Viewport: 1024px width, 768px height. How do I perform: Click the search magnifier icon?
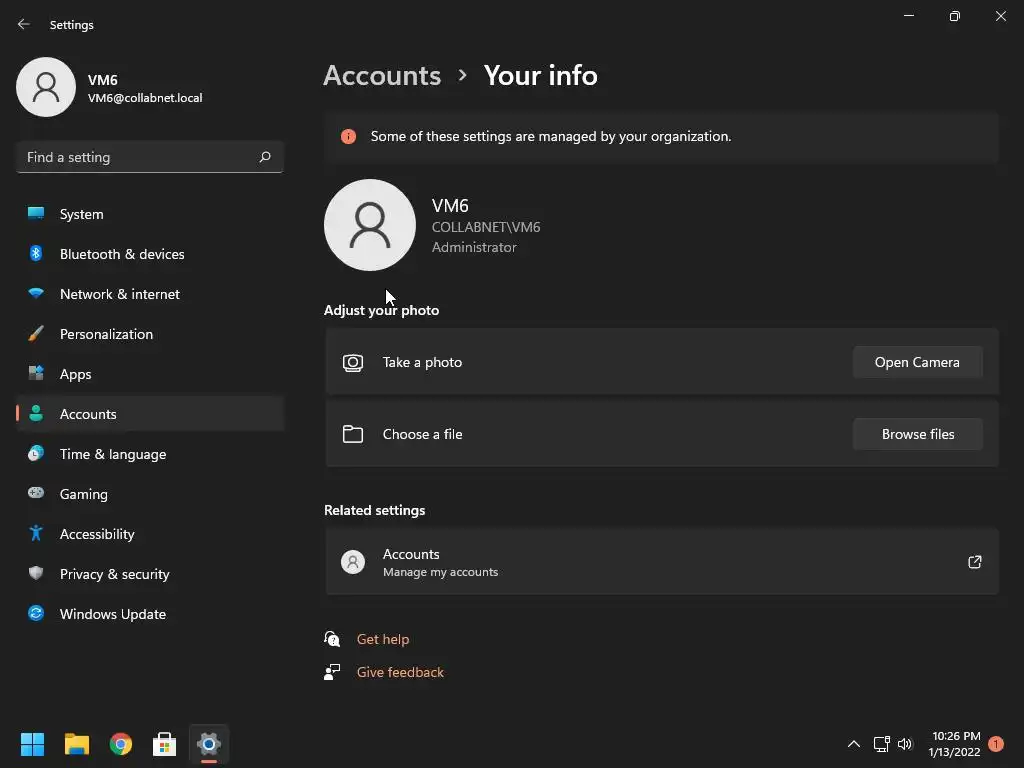pos(265,157)
